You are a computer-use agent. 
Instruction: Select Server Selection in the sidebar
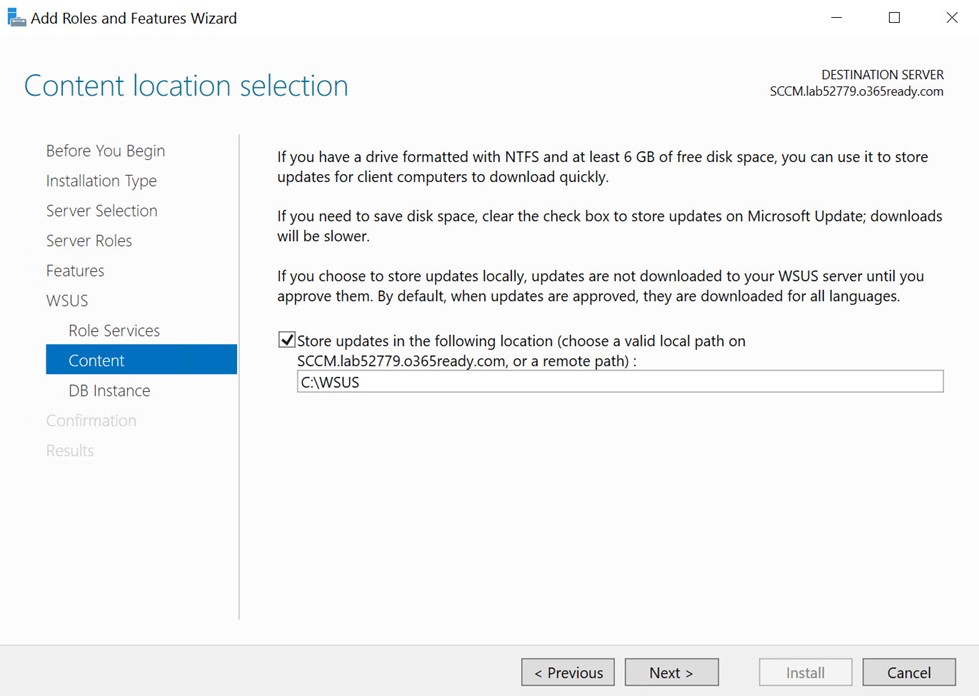(101, 210)
